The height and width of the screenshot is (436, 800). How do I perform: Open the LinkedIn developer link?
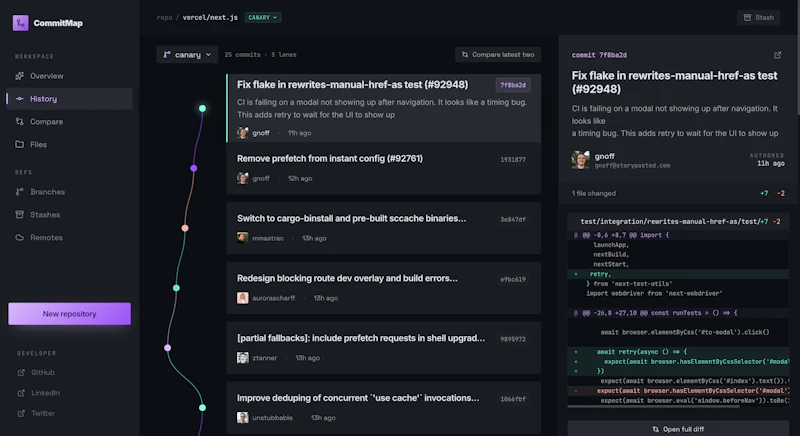coord(45,393)
